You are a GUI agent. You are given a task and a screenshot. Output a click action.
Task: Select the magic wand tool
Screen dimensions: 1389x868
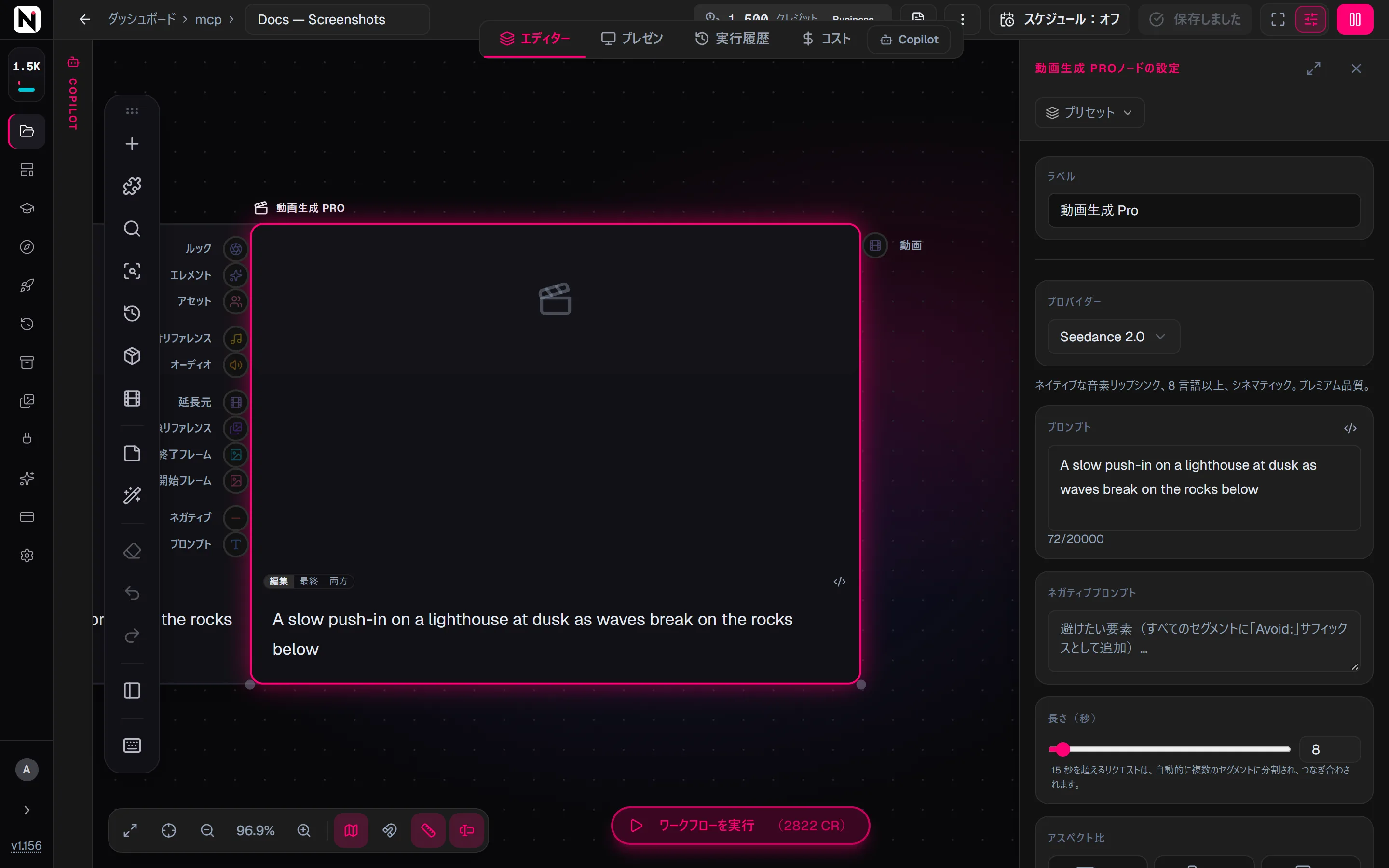coord(132,495)
